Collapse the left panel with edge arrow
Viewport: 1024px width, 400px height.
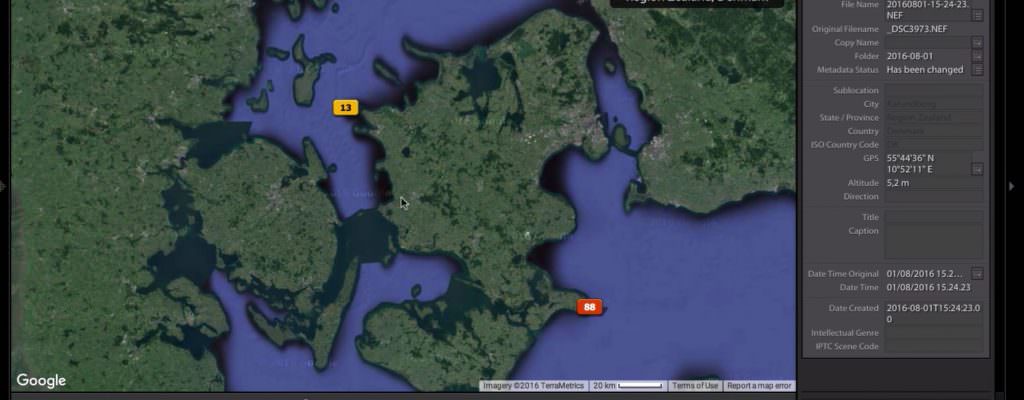(5, 186)
